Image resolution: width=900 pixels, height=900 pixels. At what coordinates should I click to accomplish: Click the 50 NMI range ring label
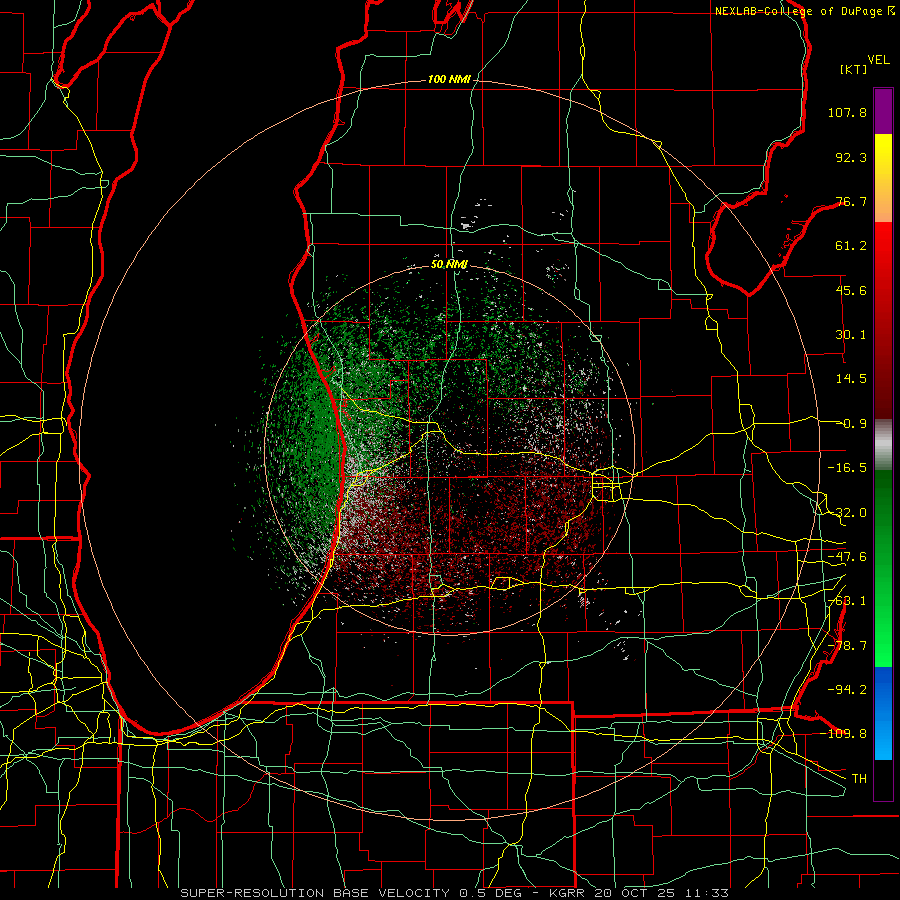click(x=449, y=265)
